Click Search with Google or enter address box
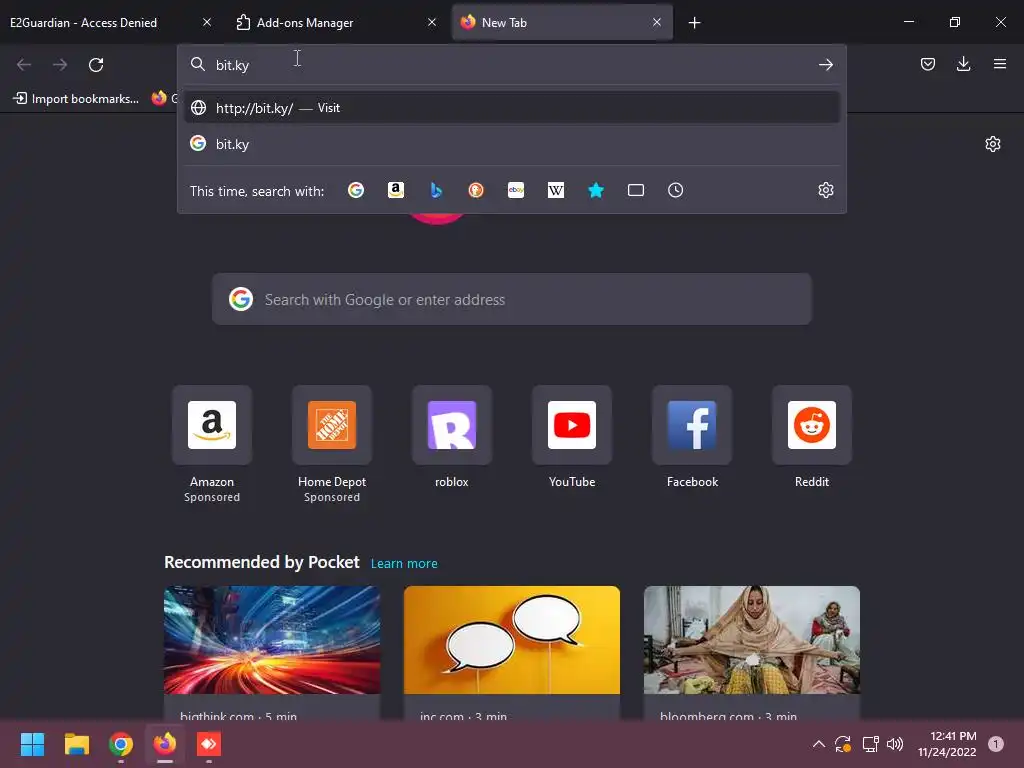 tap(512, 299)
